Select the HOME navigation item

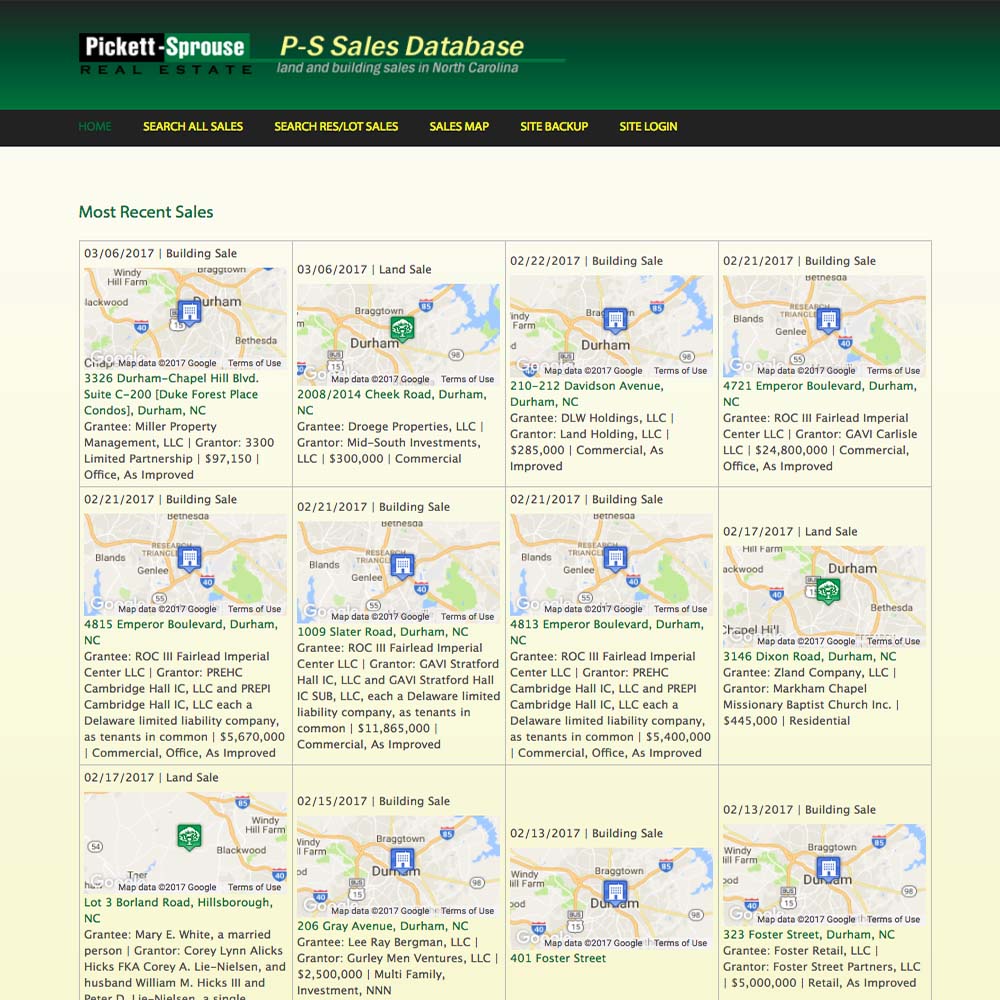click(94, 127)
